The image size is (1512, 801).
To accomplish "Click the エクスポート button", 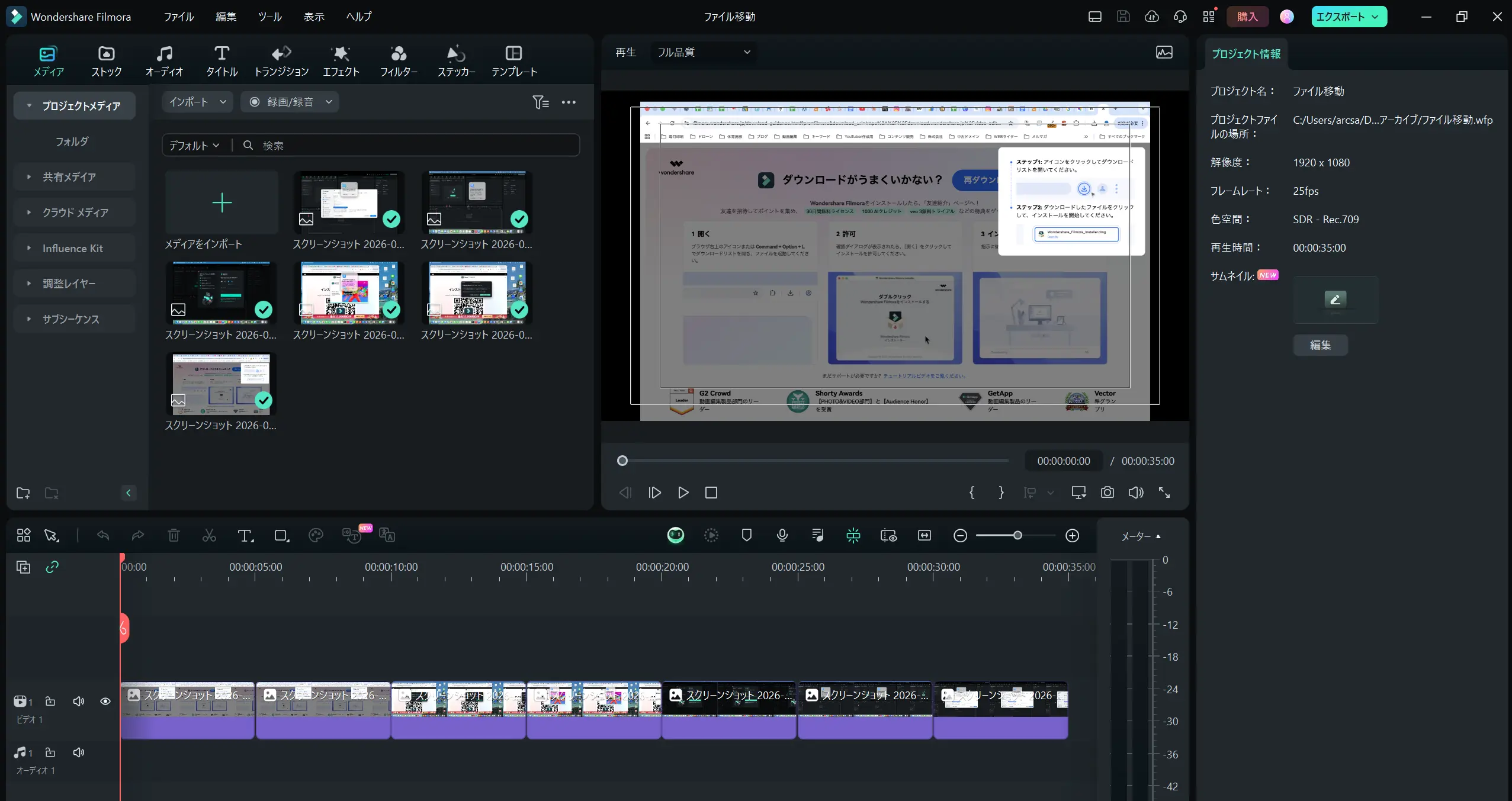I will click(x=1342, y=17).
